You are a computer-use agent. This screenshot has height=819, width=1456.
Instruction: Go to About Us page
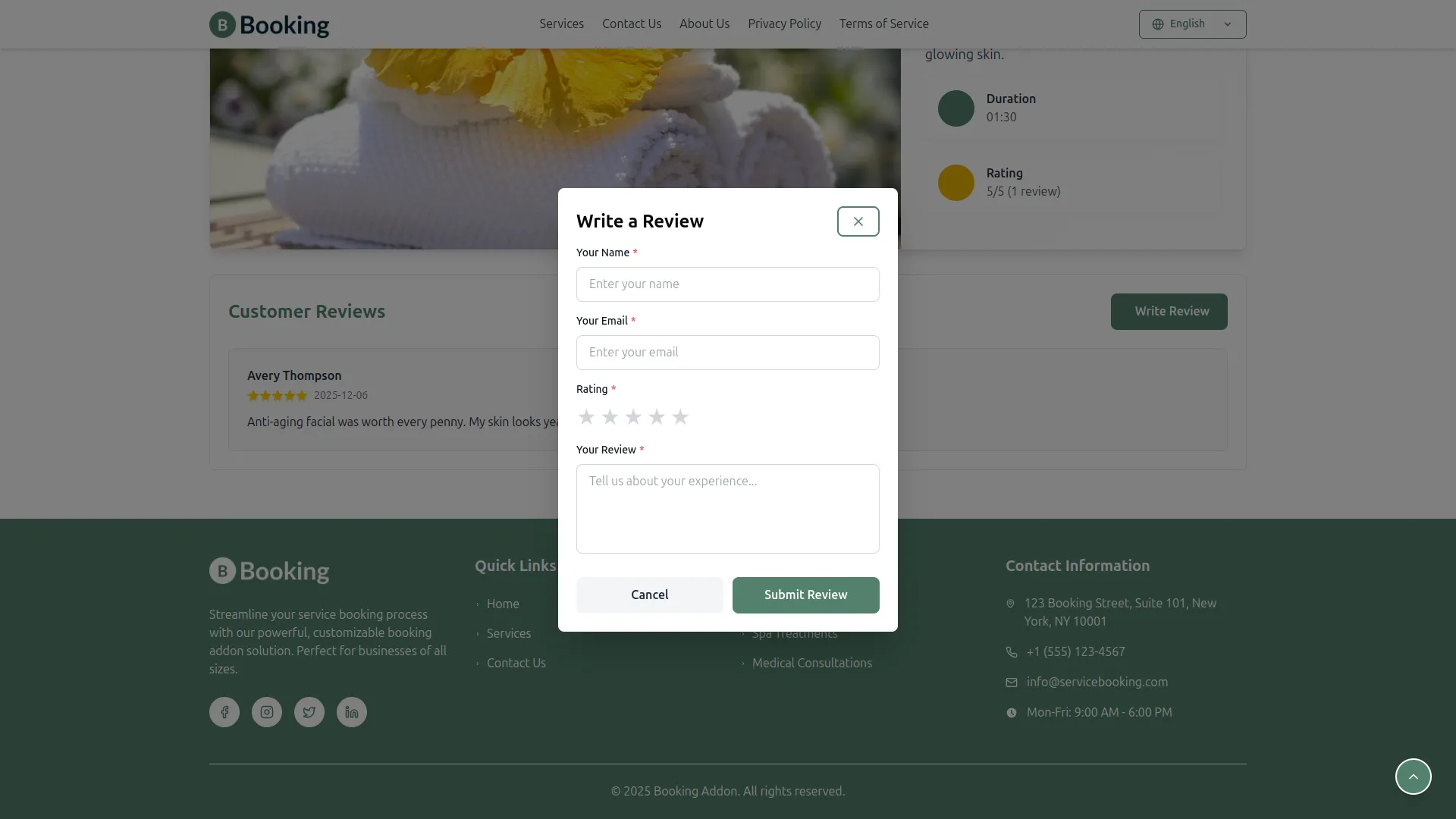(x=704, y=24)
